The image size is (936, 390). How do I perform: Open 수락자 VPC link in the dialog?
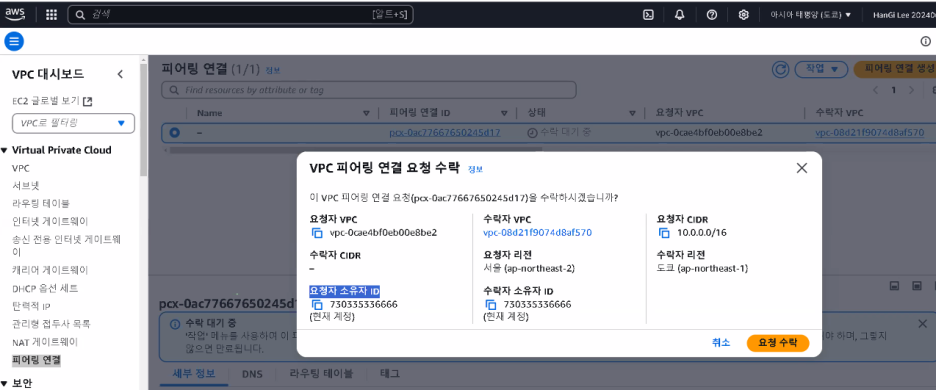click(537, 233)
